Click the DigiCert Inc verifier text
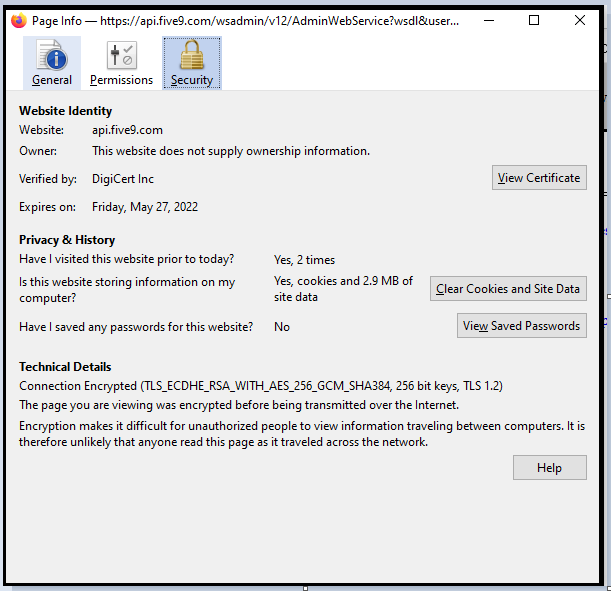The width and height of the screenshot is (611, 591). (x=123, y=179)
